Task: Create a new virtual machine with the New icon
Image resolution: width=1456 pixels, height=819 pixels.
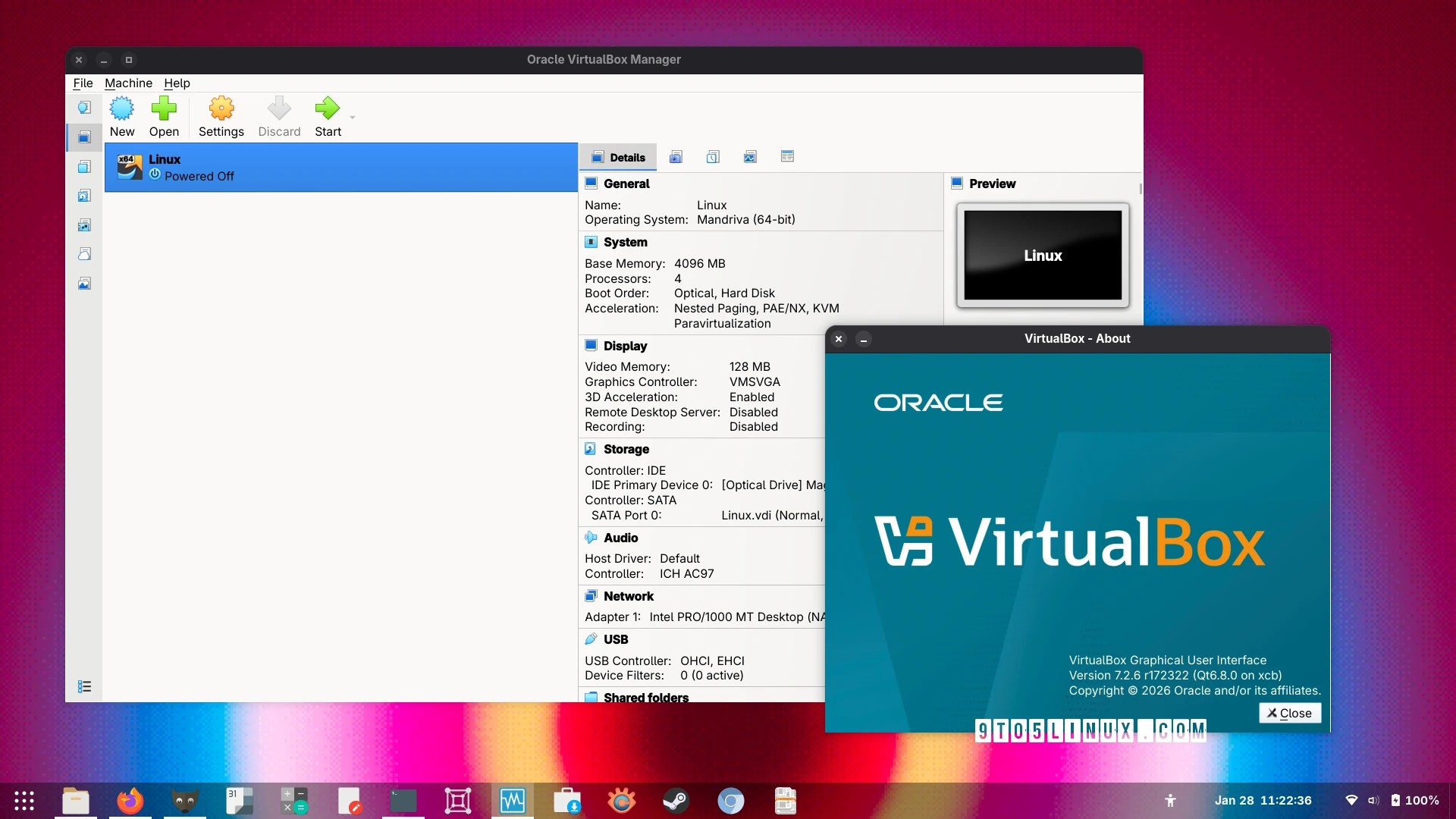Action: [122, 116]
